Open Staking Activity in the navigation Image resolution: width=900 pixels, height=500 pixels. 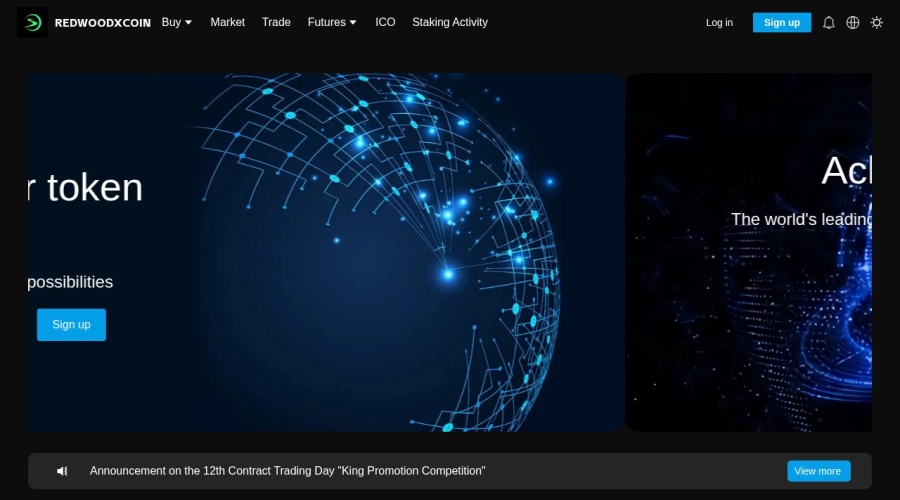(450, 22)
